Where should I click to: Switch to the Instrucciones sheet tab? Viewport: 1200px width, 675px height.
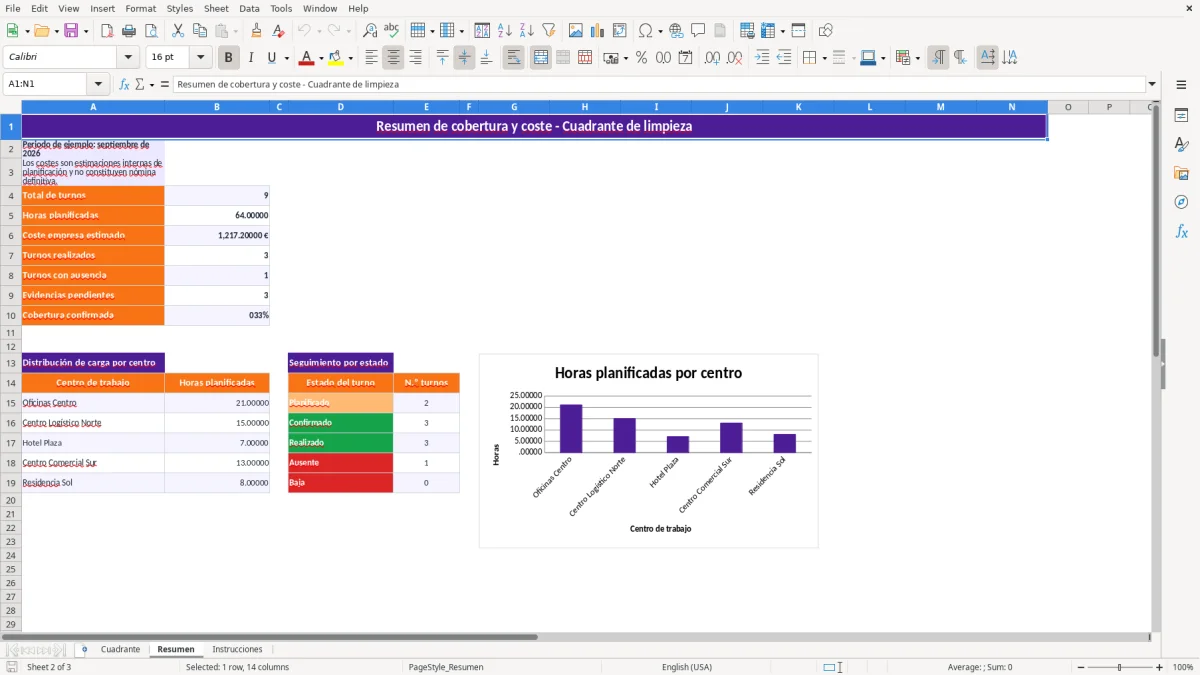(x=237, y=649)
